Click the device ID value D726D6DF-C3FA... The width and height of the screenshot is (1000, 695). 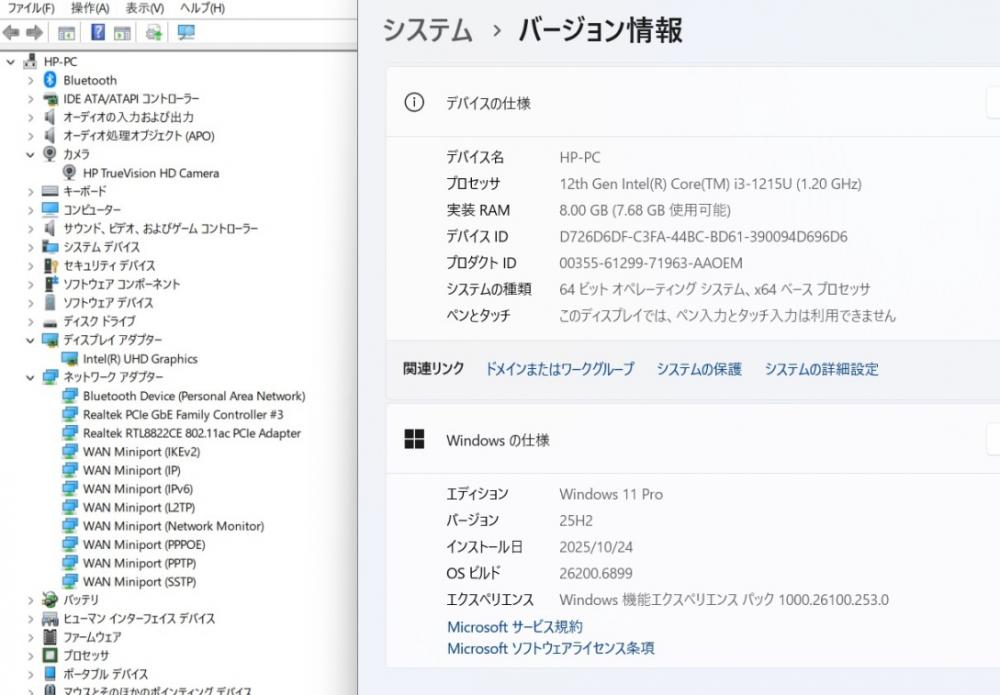pyautogui.click(x=703, y=237)
